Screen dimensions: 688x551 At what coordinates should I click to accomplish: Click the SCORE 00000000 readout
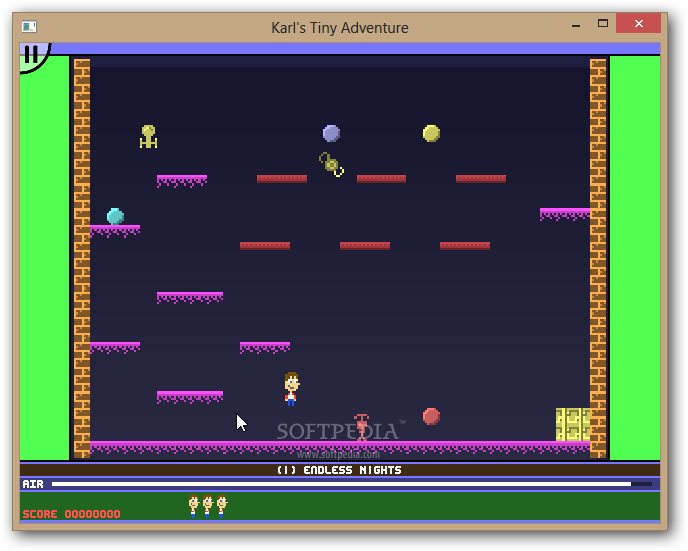pyautogui.click(x=71, y=514)
